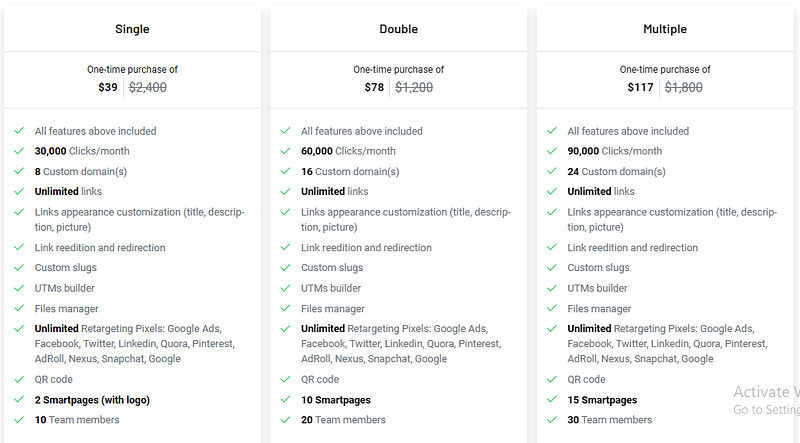This screenshot has width=800, height=443.
Task: Click the 10 Smartpages feature in the Double plan
Action: (335, 400)
